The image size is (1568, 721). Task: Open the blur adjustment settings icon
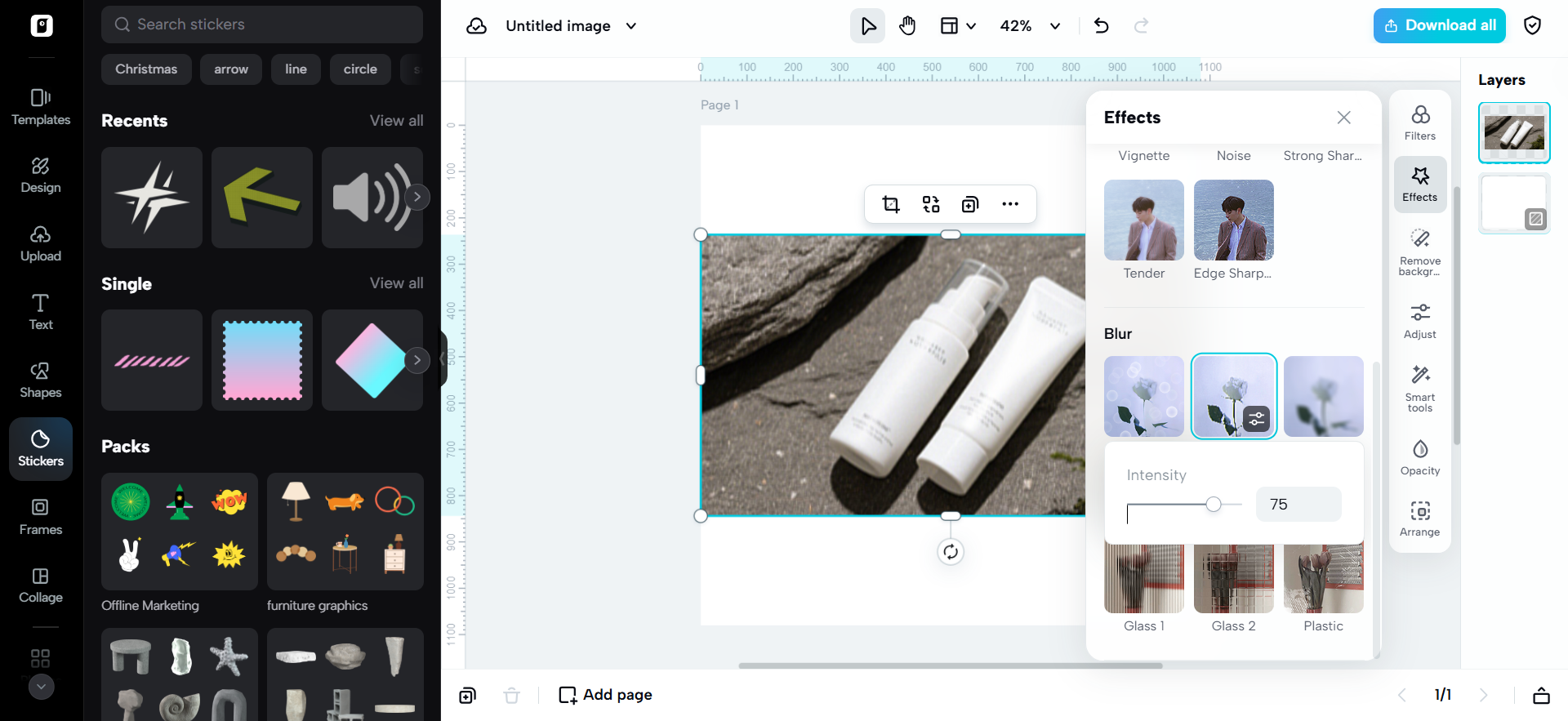1257,419
